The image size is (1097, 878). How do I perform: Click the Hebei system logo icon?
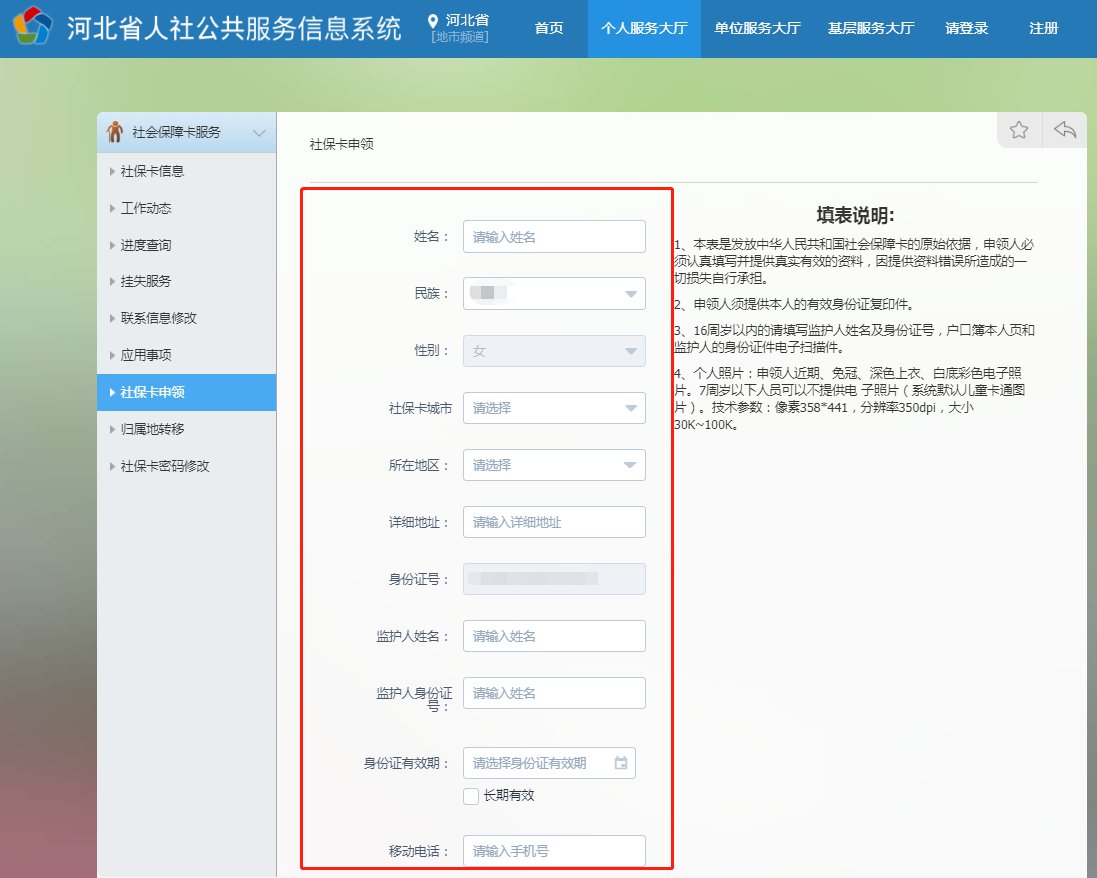point(32,27)
